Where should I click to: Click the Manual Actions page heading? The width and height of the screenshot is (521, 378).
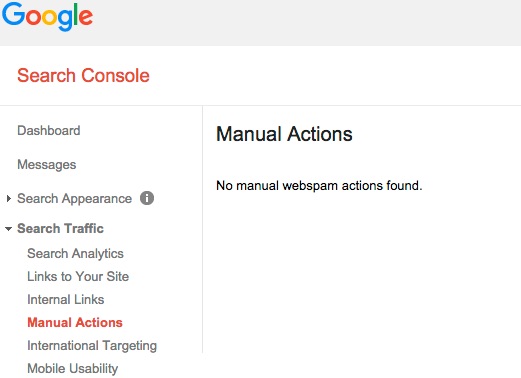point(284,134)
